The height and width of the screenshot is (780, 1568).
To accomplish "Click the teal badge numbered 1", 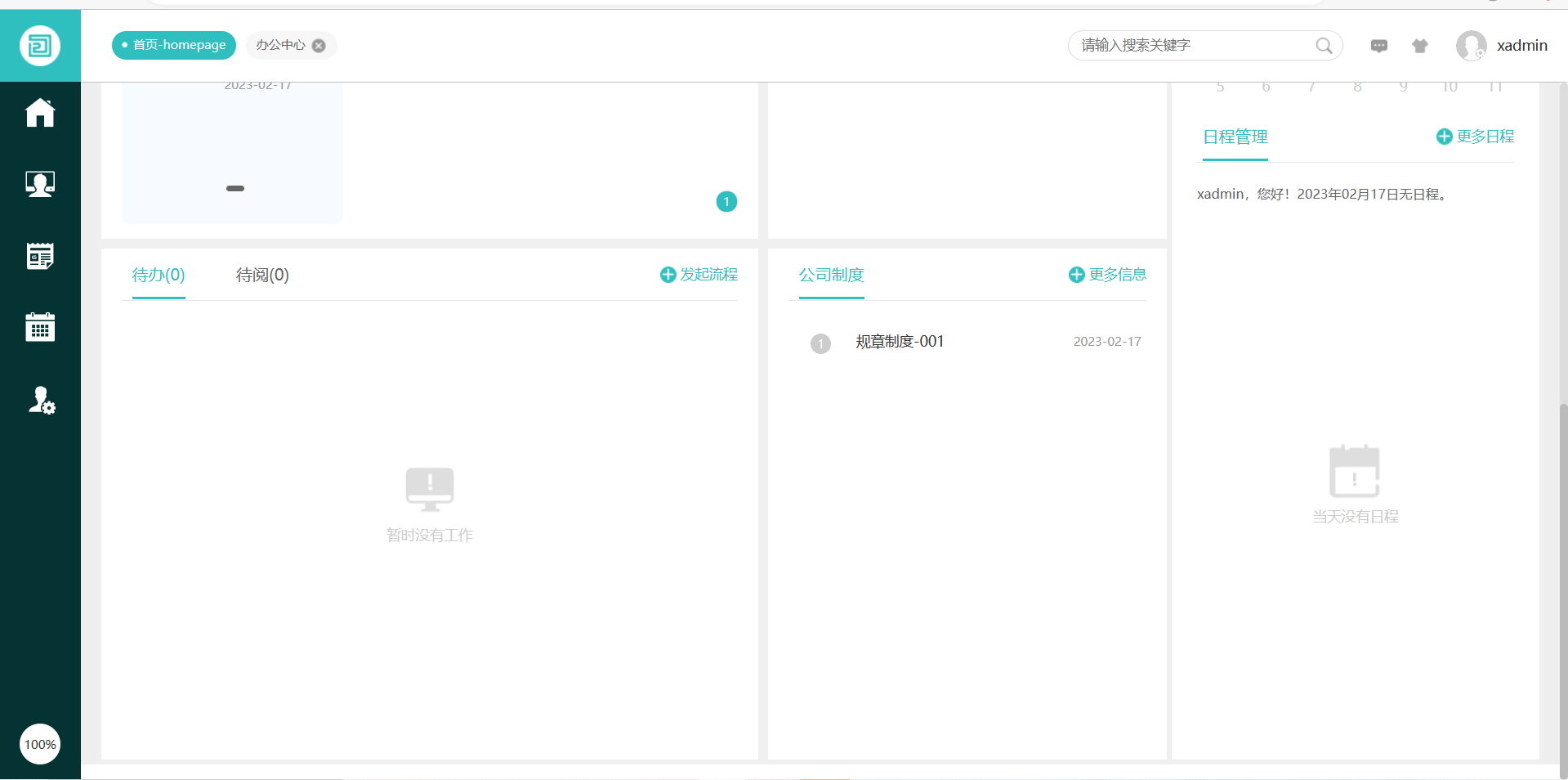I will [726, 201].
